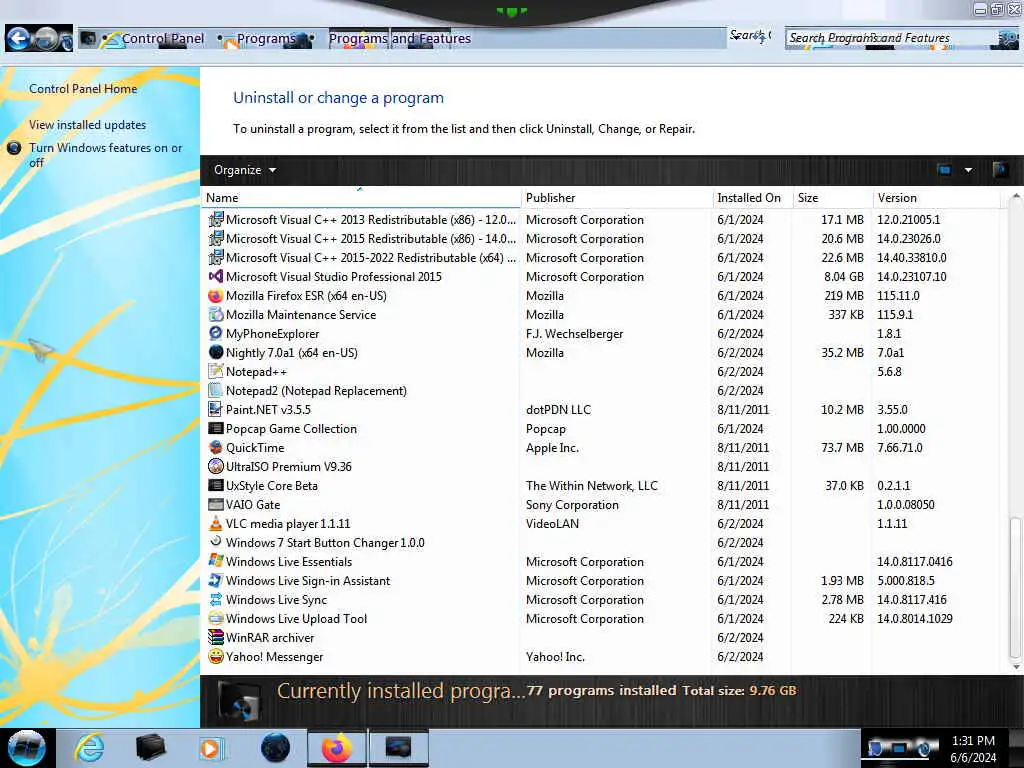Click the Windows Live Sync icon
Viewport: 1024px width, 768px height.
tap(216, 599)
